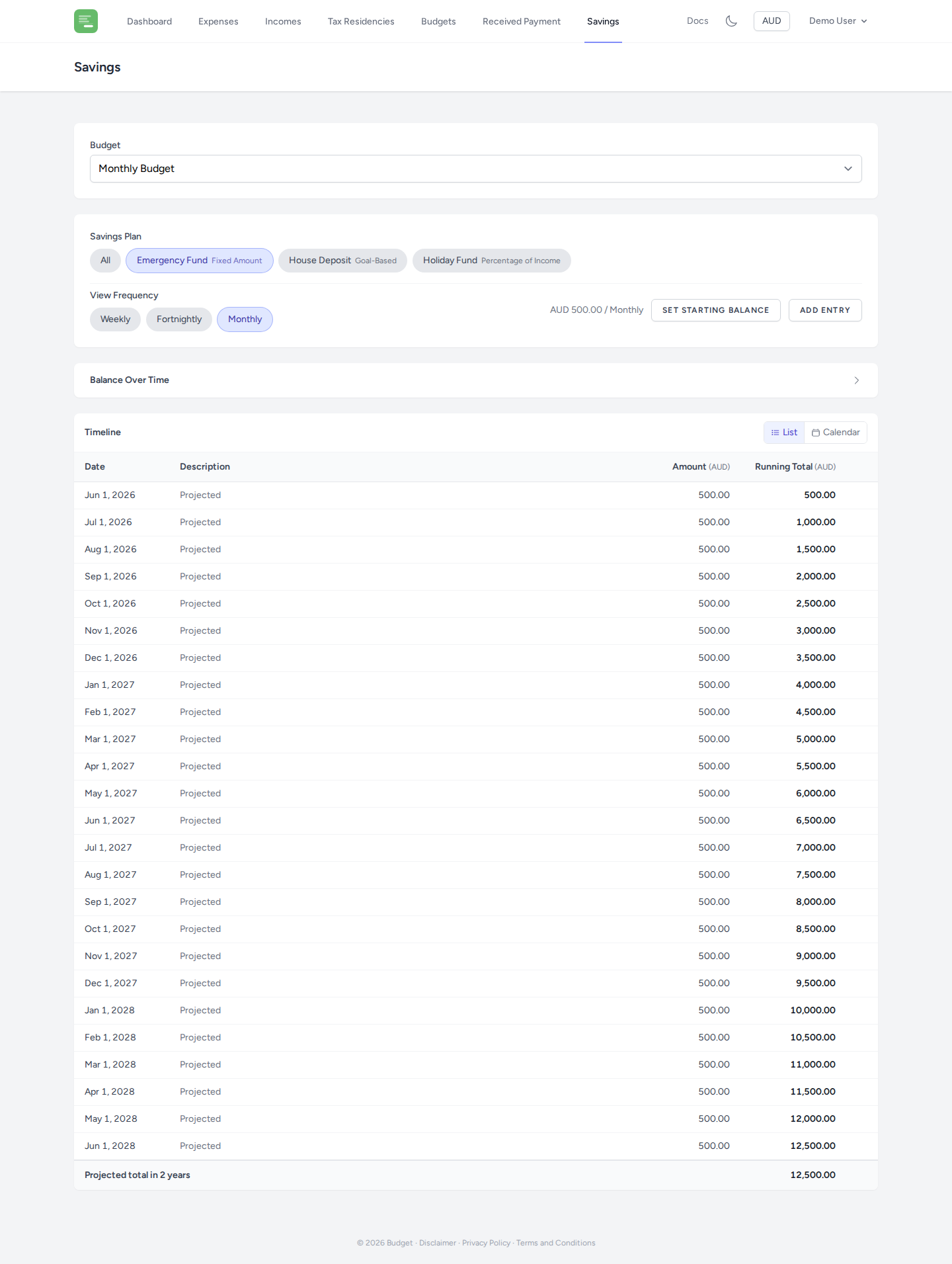Click the AUD currency button
The width and height of the screenshot is (952, 1264).
772,21
